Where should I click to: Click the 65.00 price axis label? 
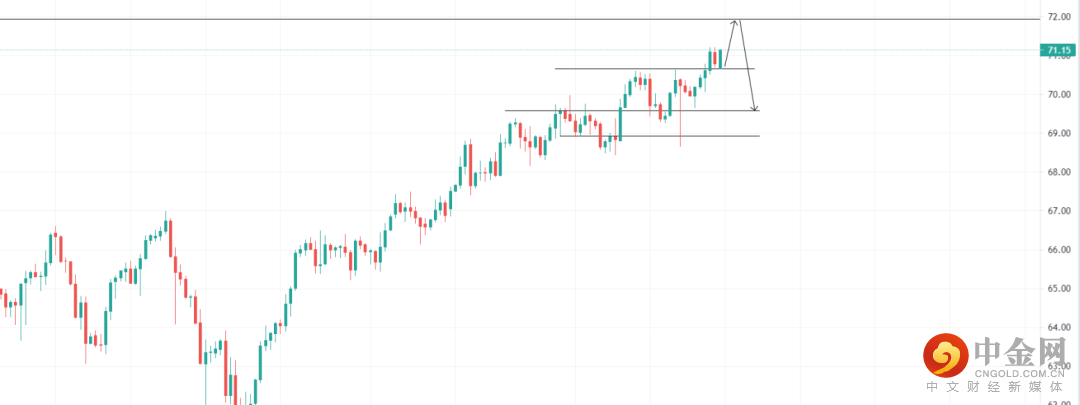click(x=1059, y=289)
